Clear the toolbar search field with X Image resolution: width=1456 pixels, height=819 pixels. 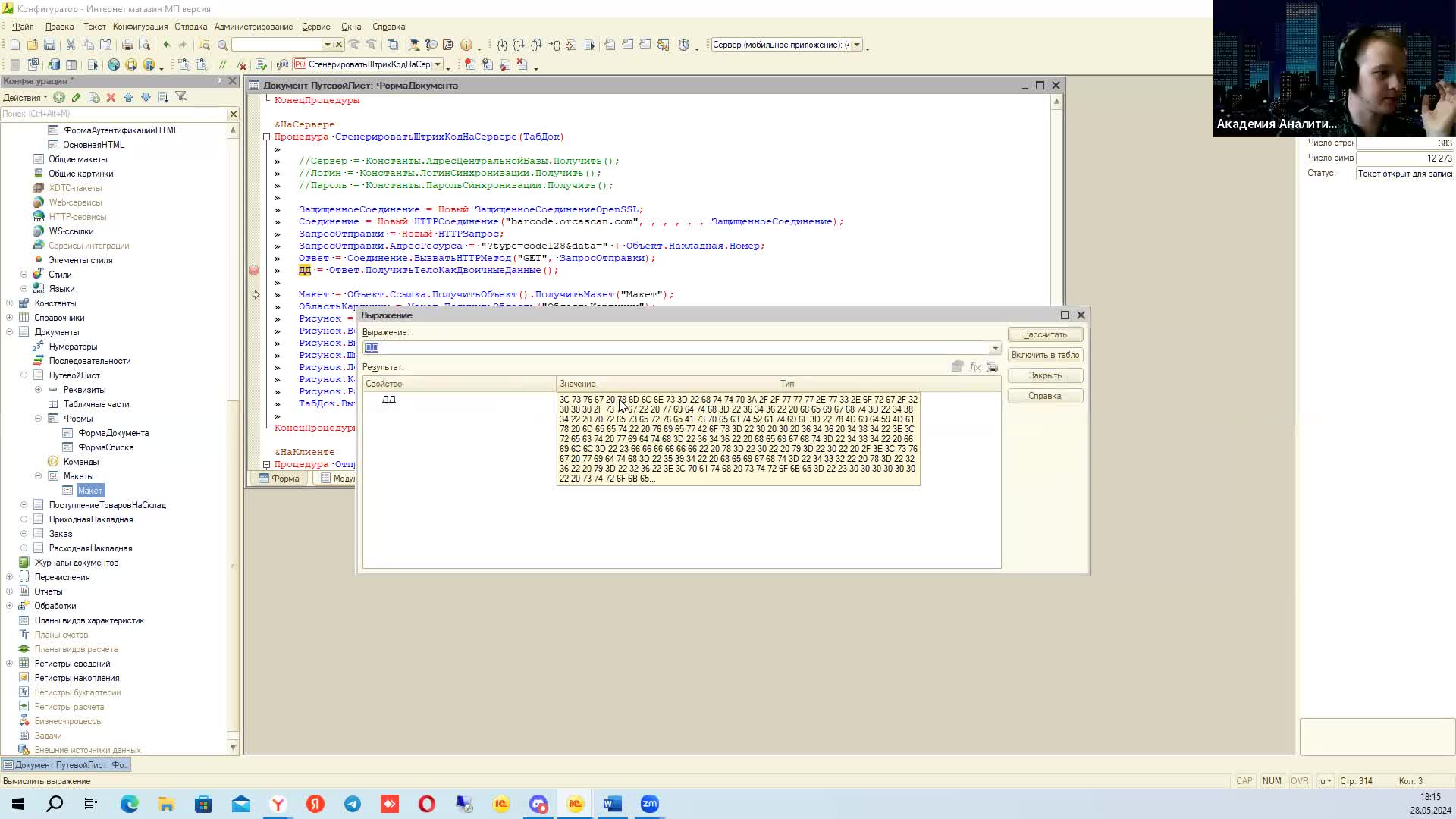coord(339,45)
